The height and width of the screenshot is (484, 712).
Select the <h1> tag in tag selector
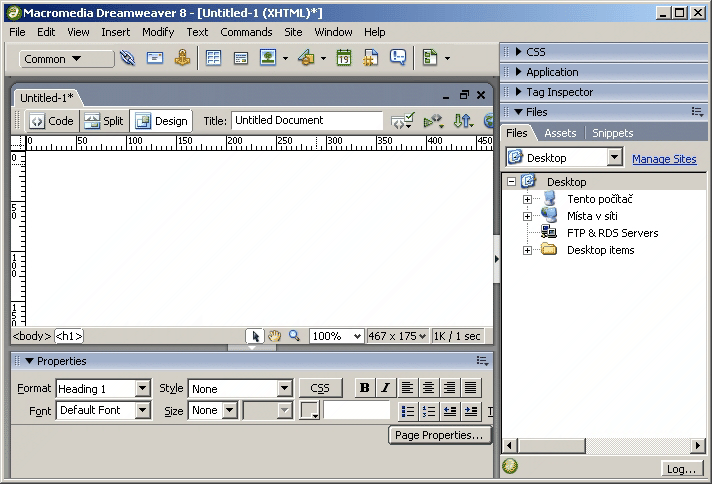coord(69,336)
